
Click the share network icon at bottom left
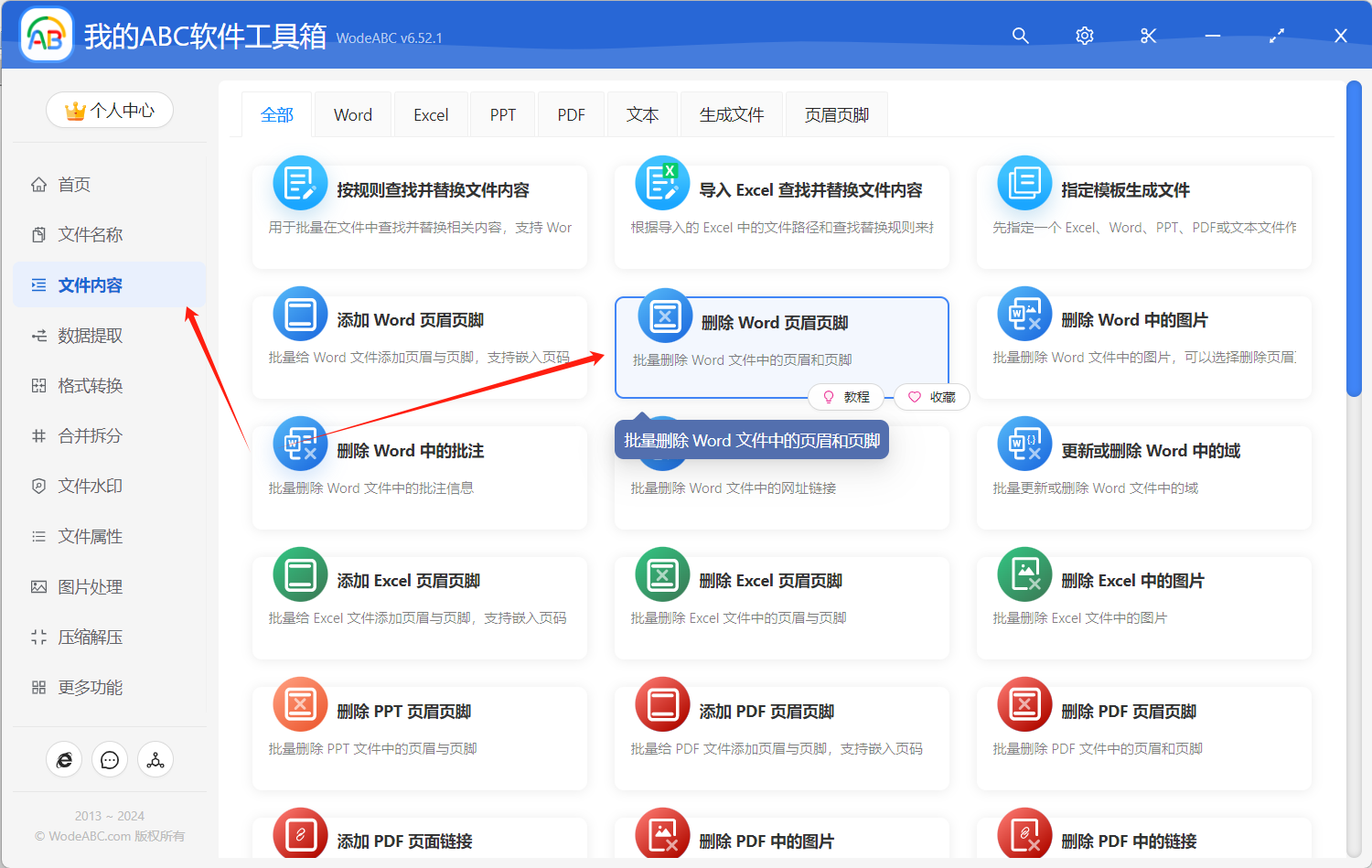[x=155, y=759]
